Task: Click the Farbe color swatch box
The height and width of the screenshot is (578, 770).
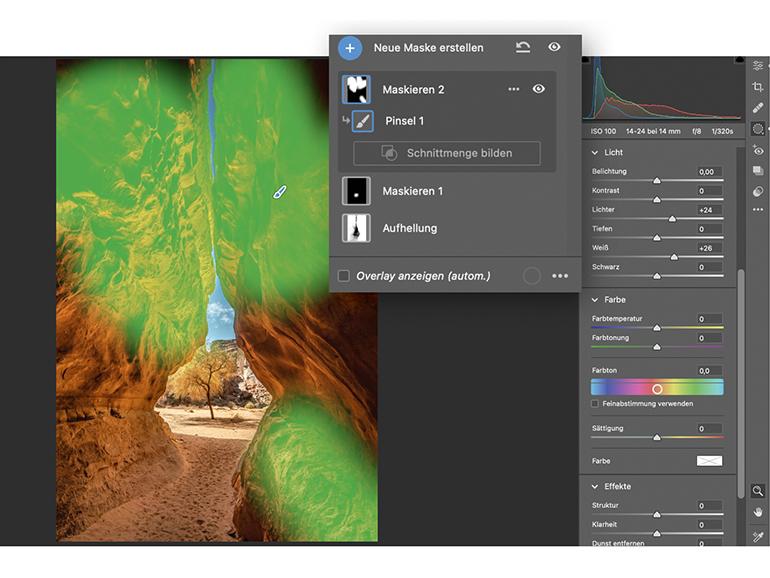Action: tap(709, 461)
